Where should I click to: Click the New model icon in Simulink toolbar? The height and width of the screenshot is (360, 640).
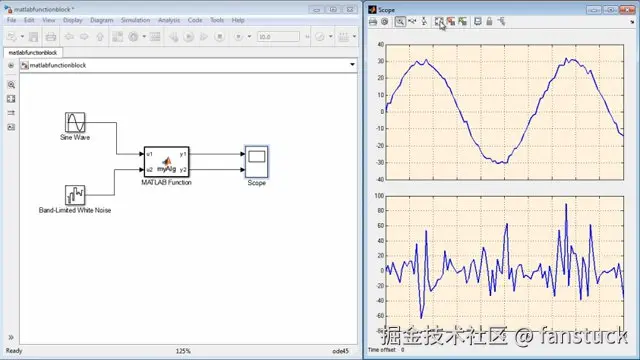[x=12, y=37]
